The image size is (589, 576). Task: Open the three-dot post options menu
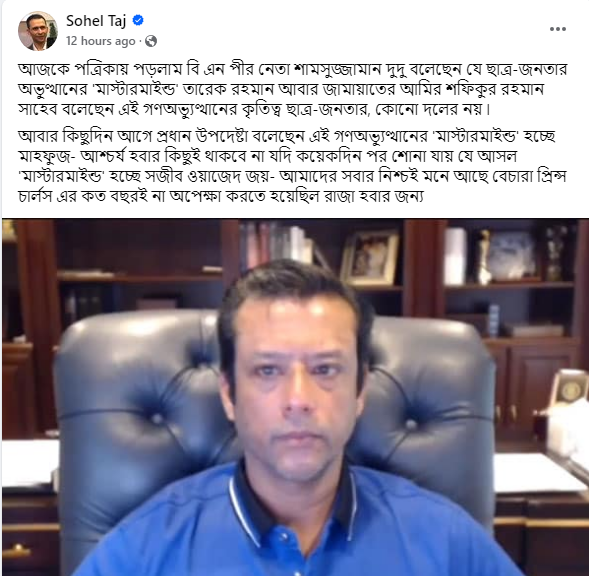click(x=557, y=29)
